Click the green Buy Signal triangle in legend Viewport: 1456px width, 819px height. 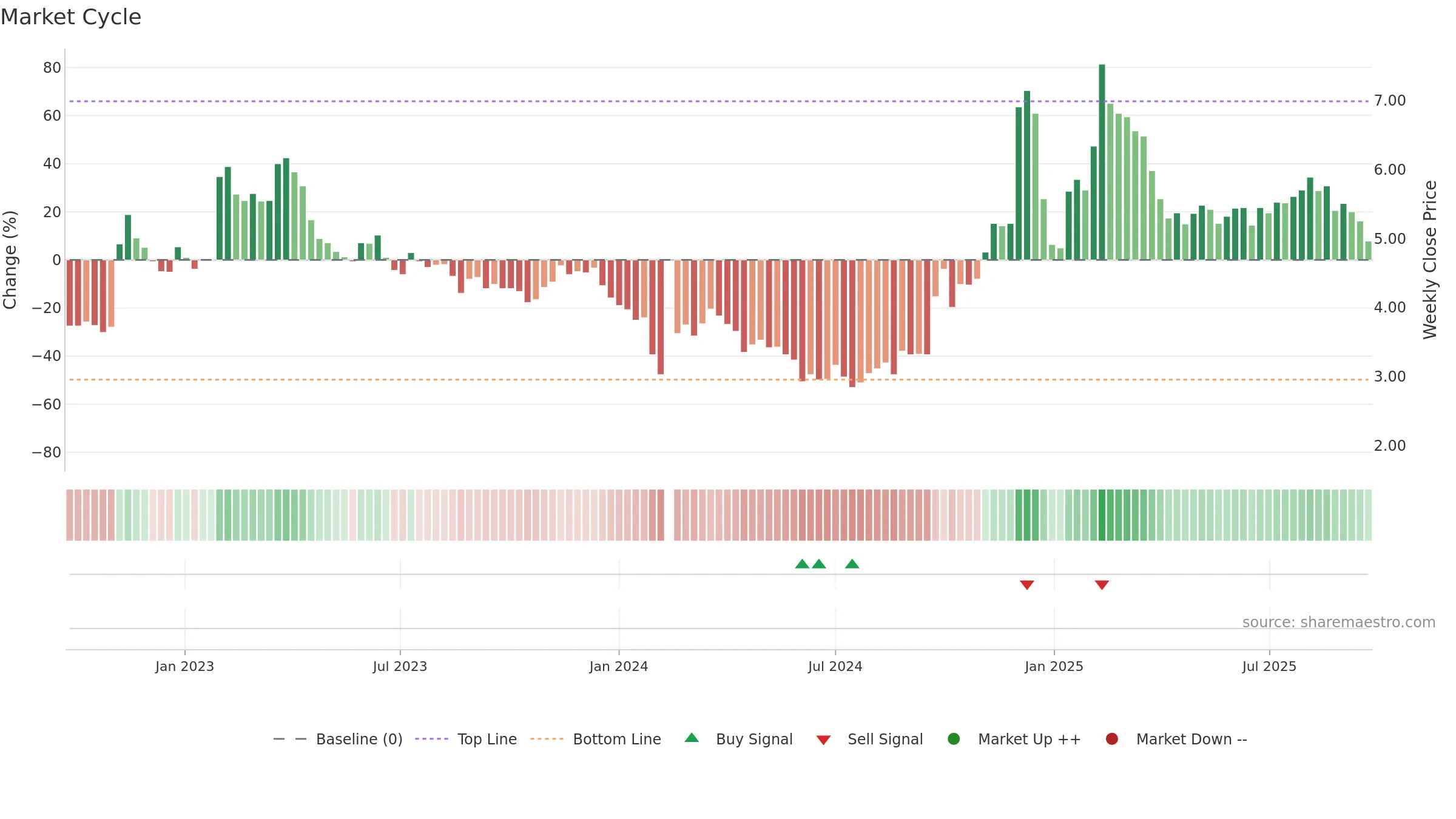pos(692,738)
